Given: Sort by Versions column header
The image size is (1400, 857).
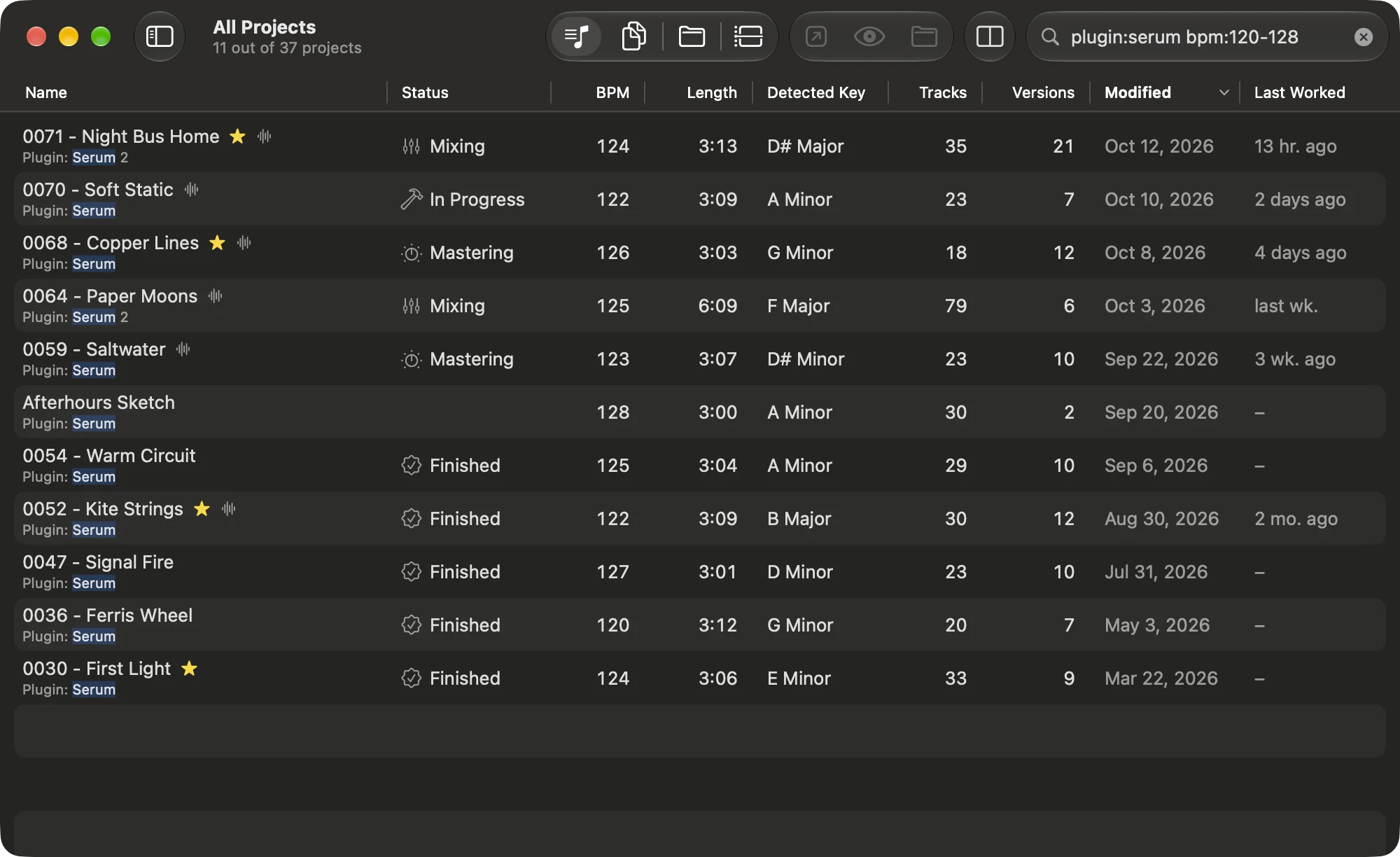Looking at the screenshot, I should point(1043,92).
